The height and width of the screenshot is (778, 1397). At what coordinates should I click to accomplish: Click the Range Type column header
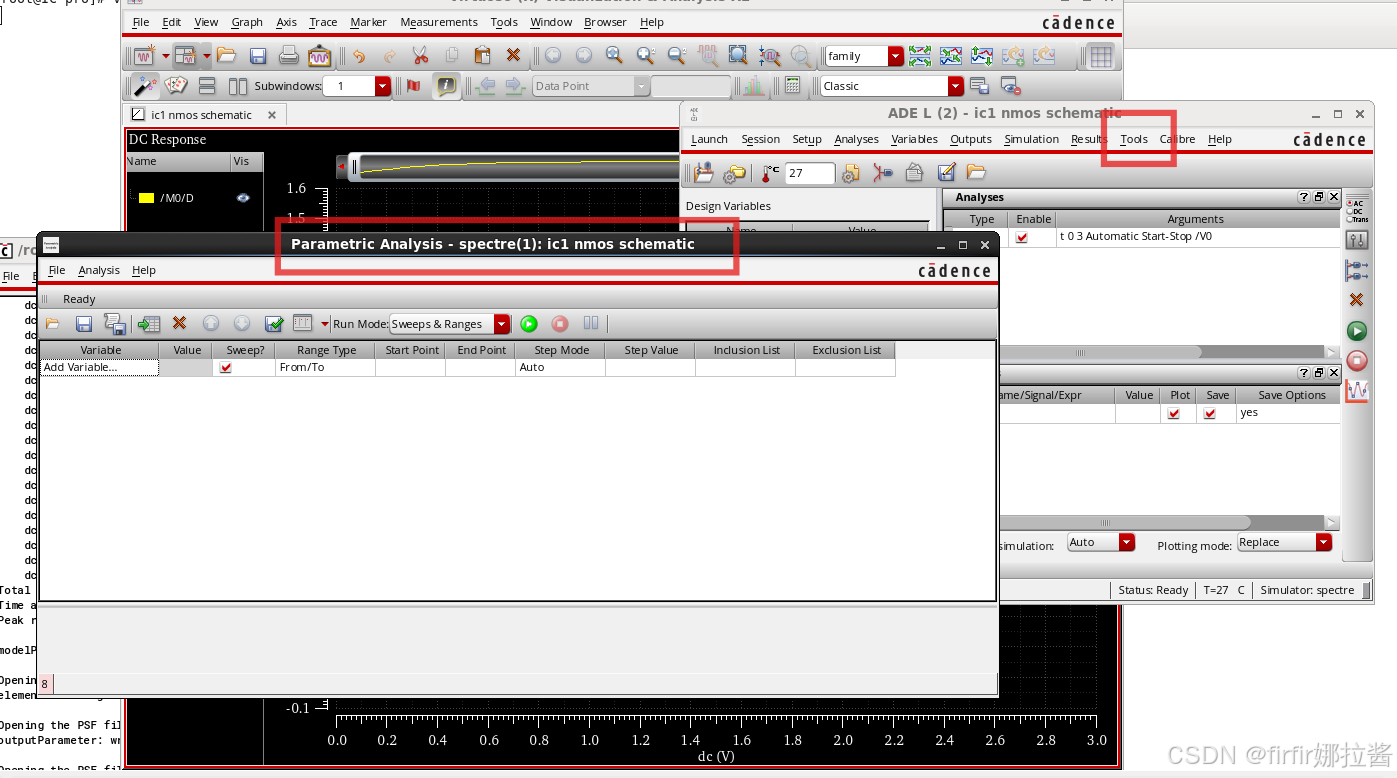point(326,350)
